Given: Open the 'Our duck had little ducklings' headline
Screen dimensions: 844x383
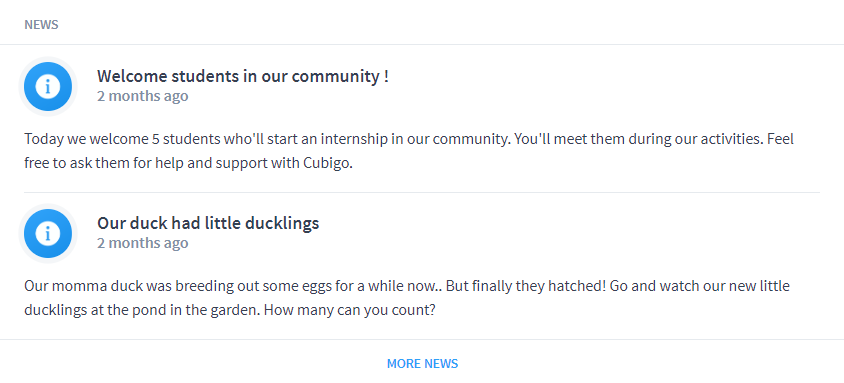Looking at the screenshot, I should [208, 223].
